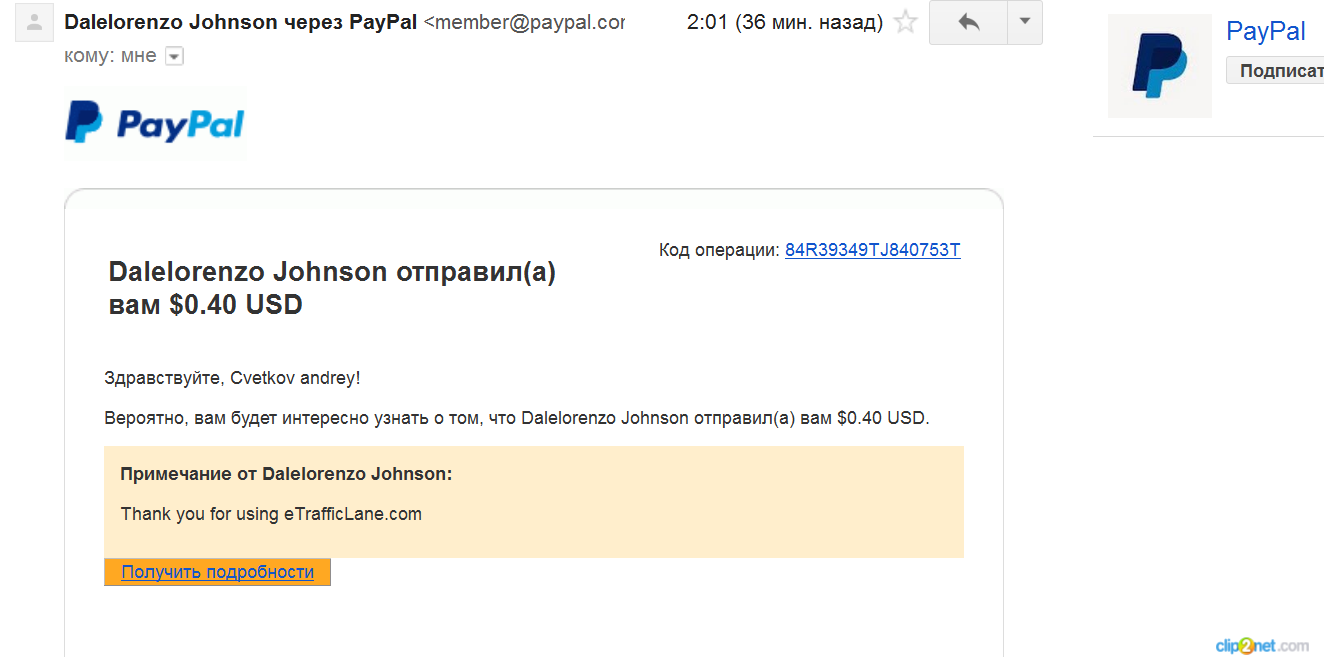Star this PayPal email
Image resolution: width=1324 pixels, height=657 pixels.
(905, 22)
